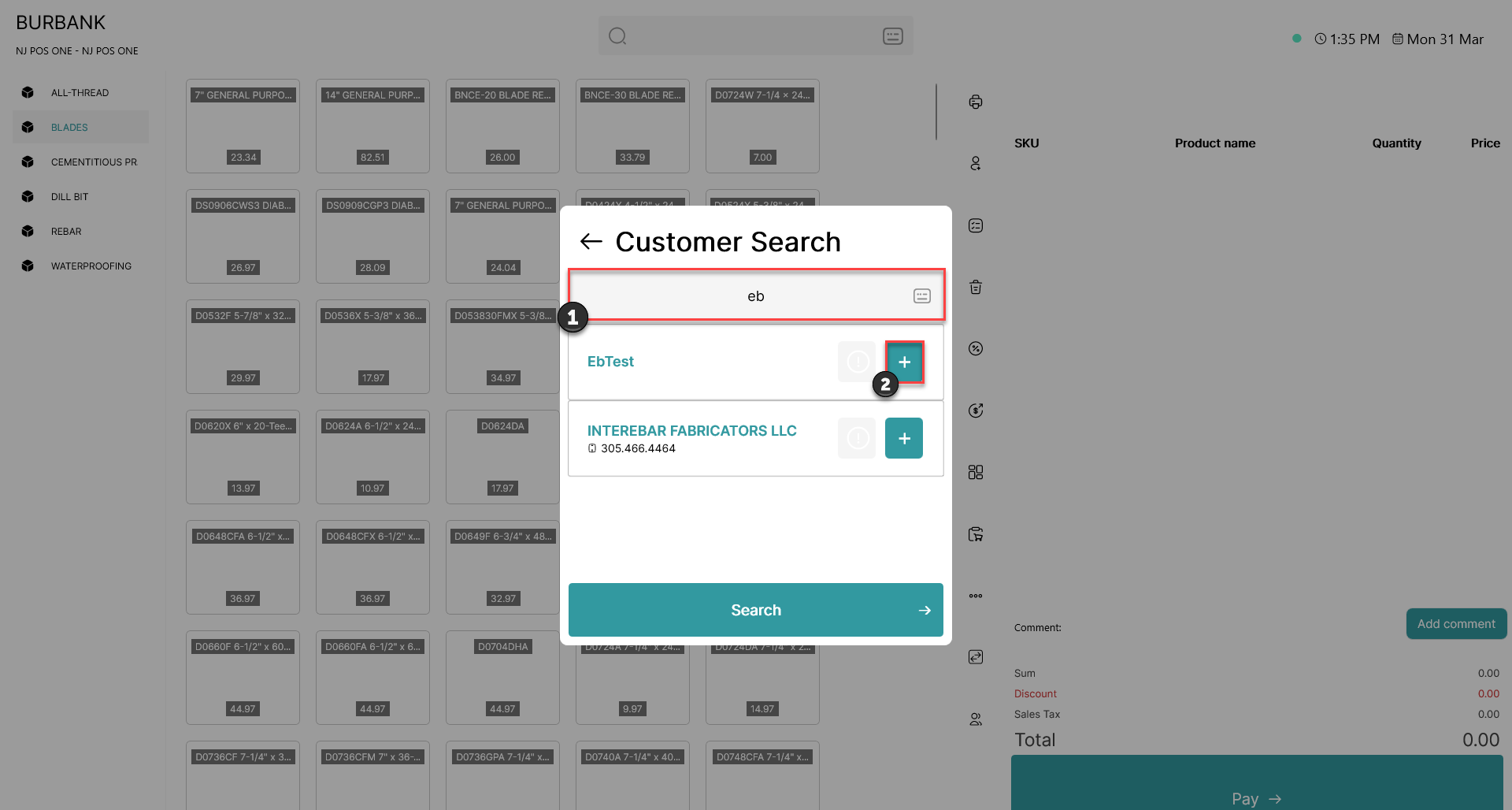The height and width of the screenshot is (810, 1512).
Task: Open the DILL BIT category
Action: (x=80, y=196)
